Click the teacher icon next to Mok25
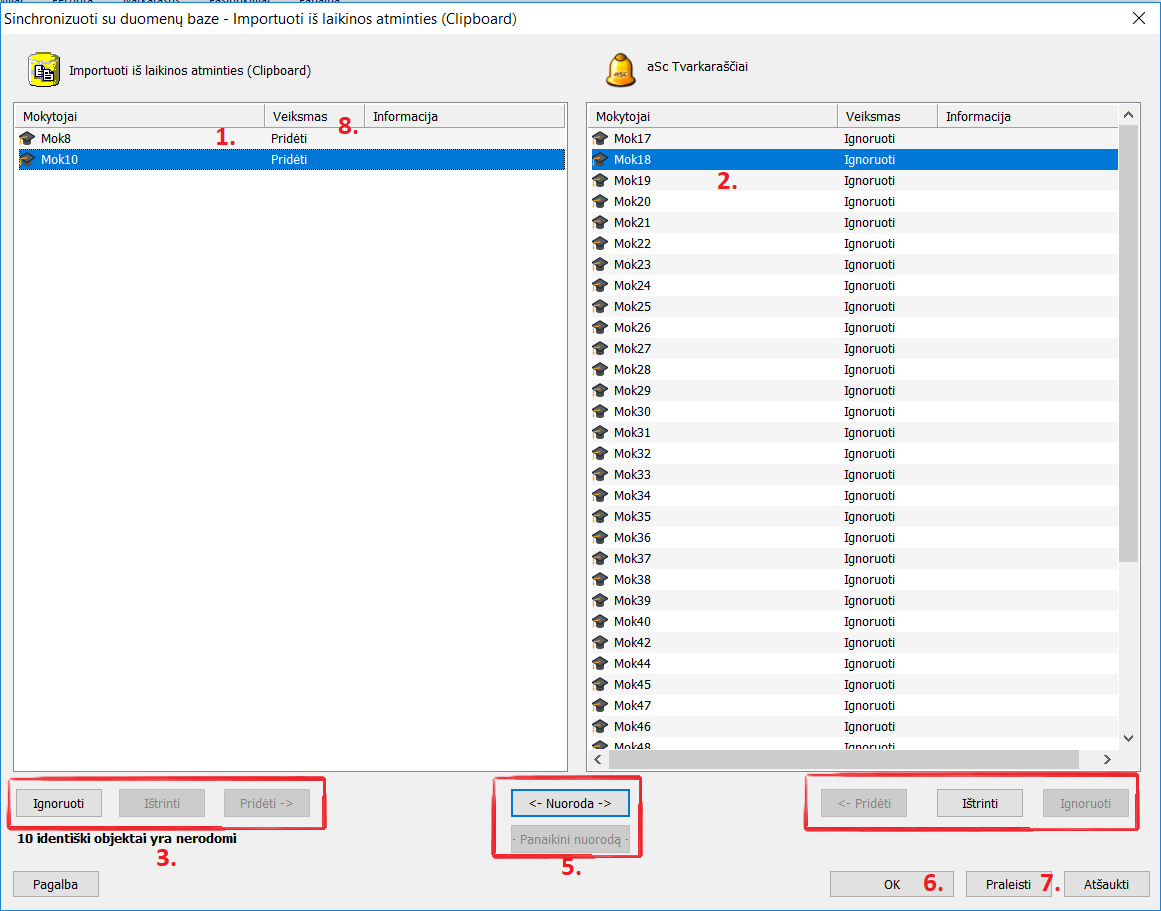 point(600,306)
